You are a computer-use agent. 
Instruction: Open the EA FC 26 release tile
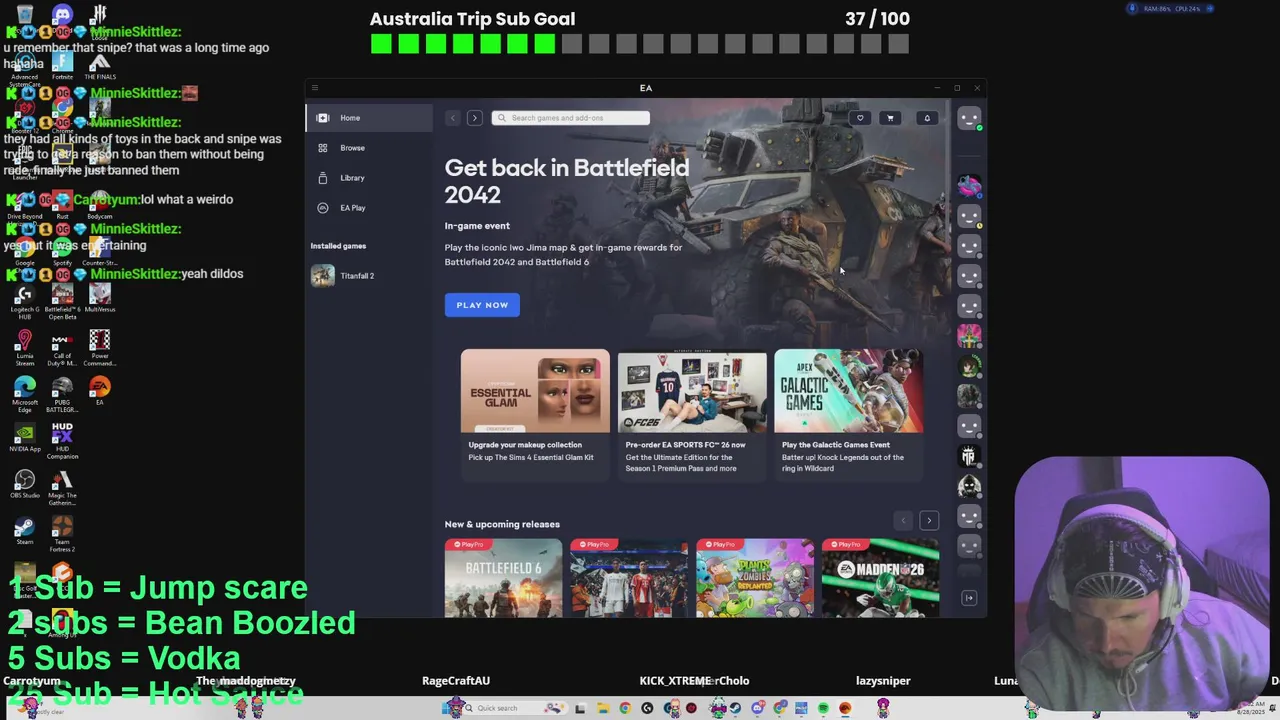click(629, 578)
